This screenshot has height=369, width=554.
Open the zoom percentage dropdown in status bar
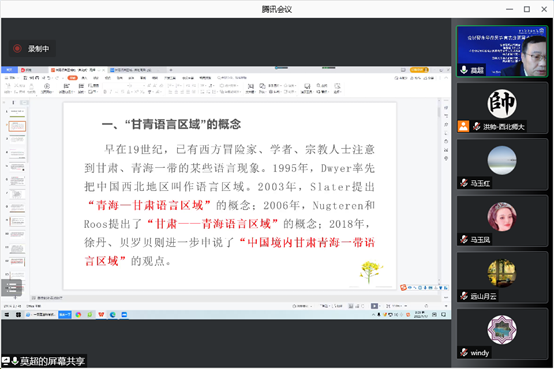(x=397, y=306)
